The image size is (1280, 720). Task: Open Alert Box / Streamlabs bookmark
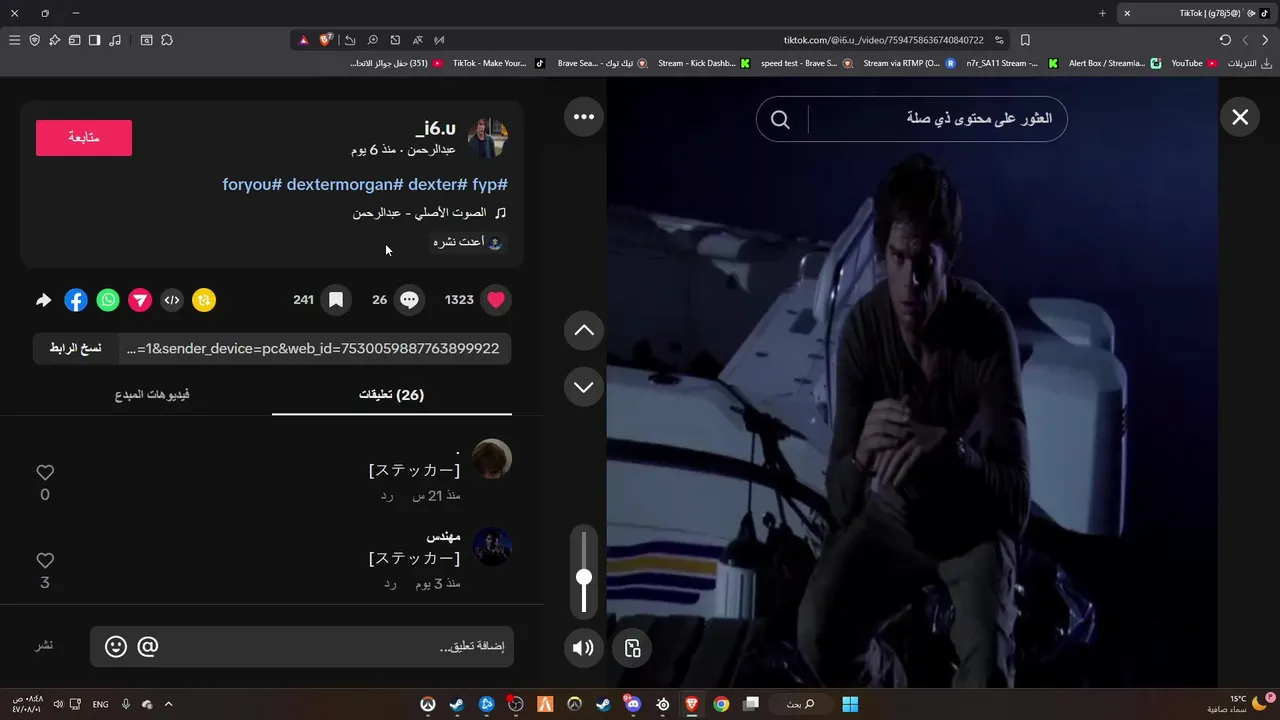click(x=1114, y=63)
